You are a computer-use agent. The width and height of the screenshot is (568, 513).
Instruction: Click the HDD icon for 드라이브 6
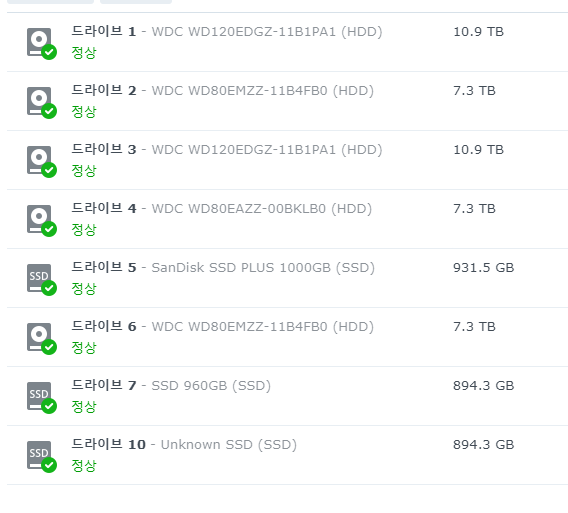click(x=41, y=339)
